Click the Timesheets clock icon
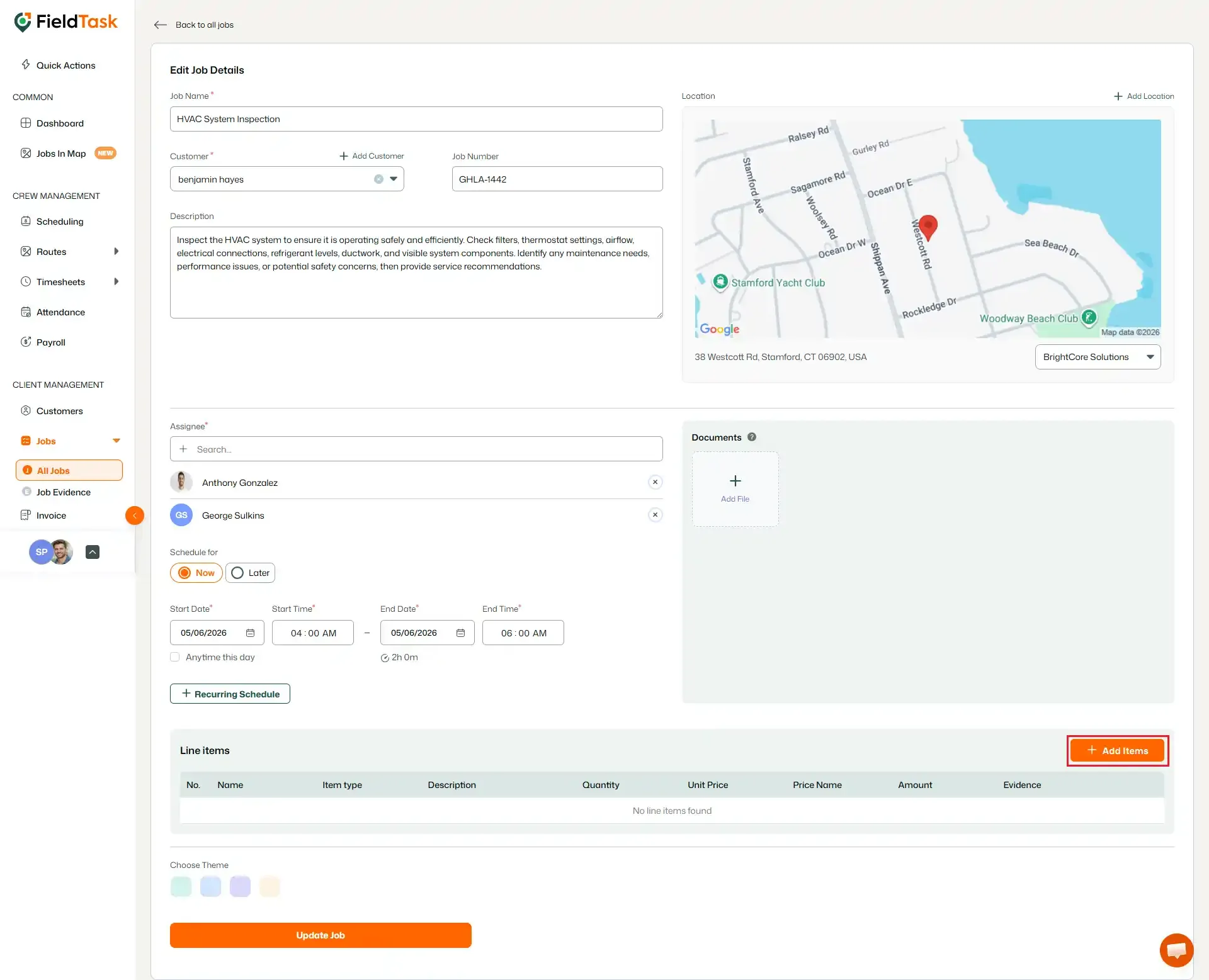 [26, 281]
